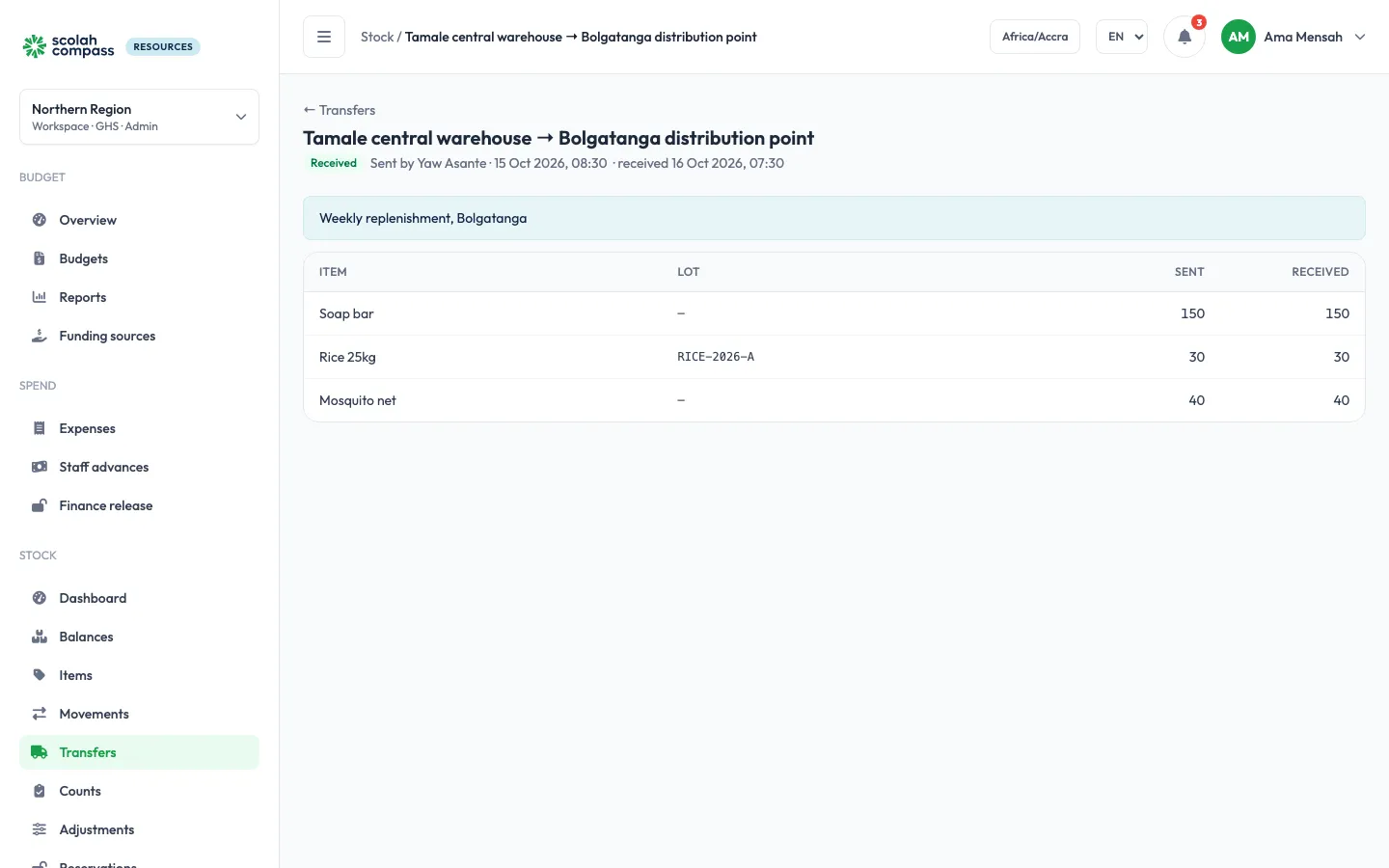Click the RESOURCES badge near the logo

coord(163,46)
